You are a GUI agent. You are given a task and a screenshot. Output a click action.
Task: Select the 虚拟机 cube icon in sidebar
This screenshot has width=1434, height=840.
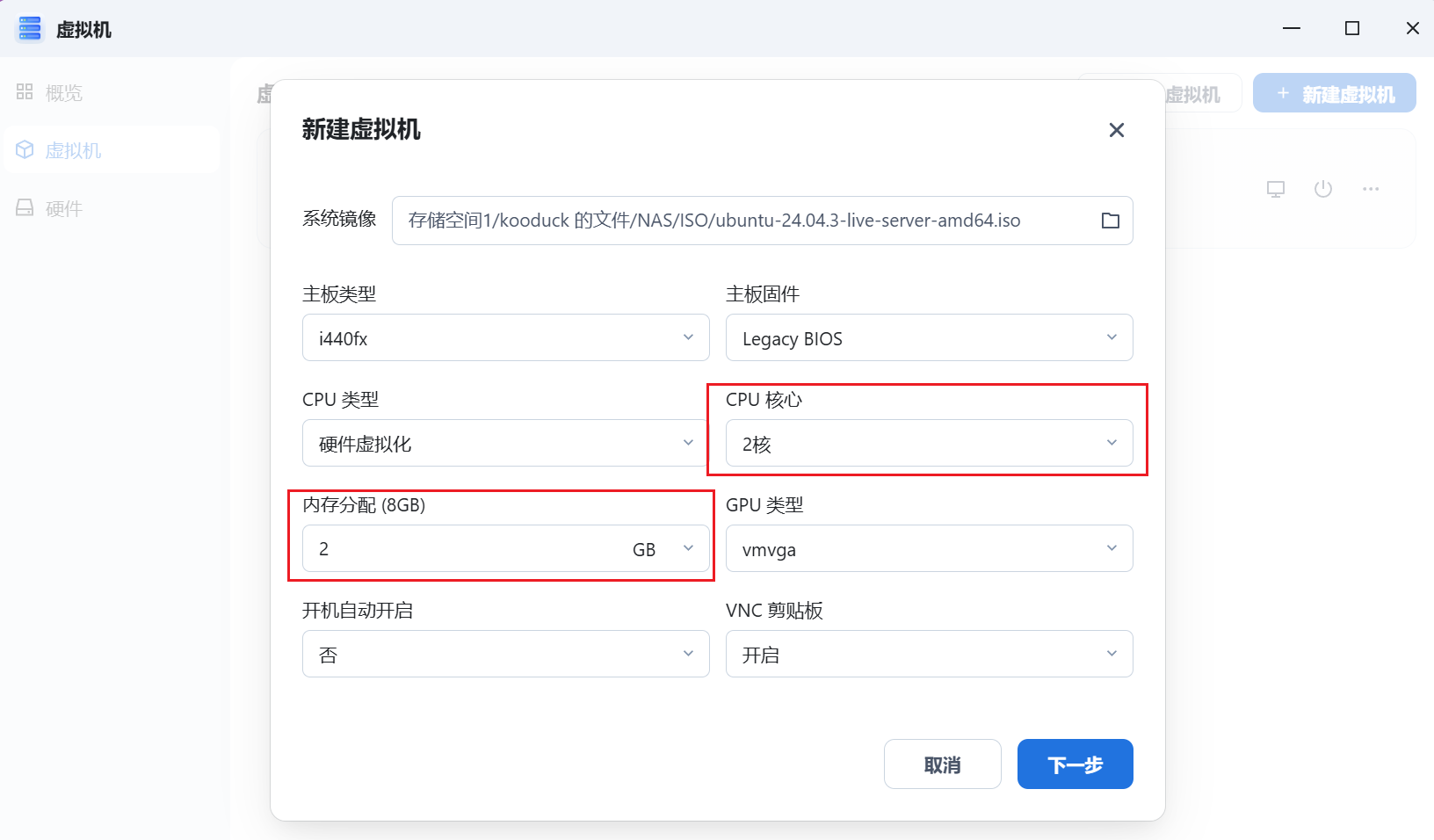click(24, 149)
